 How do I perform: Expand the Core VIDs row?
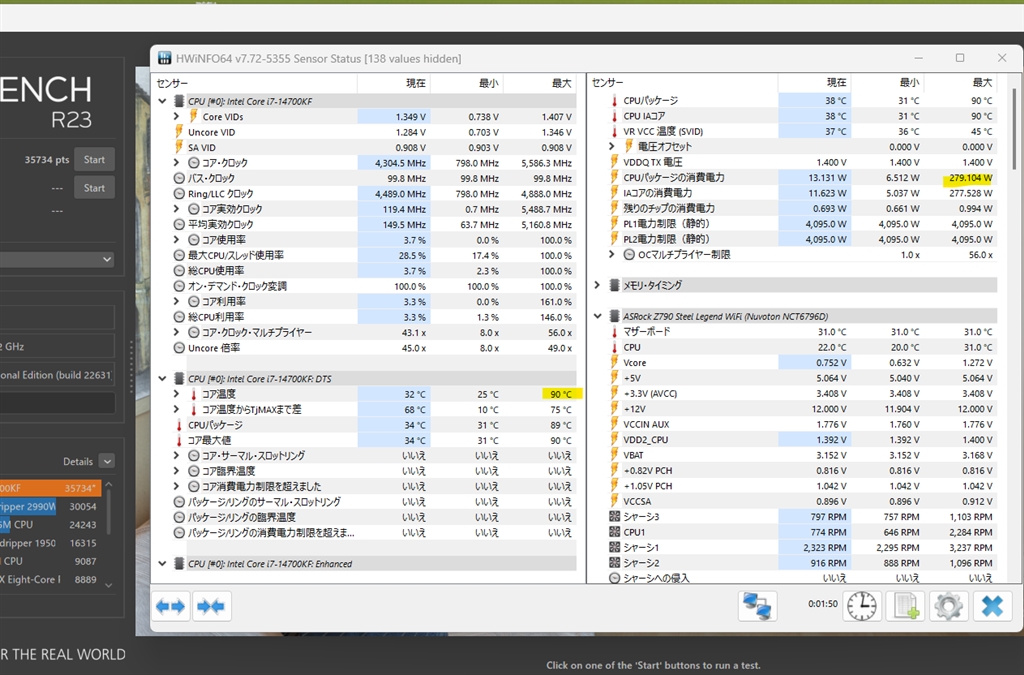(x=176, y=116)
